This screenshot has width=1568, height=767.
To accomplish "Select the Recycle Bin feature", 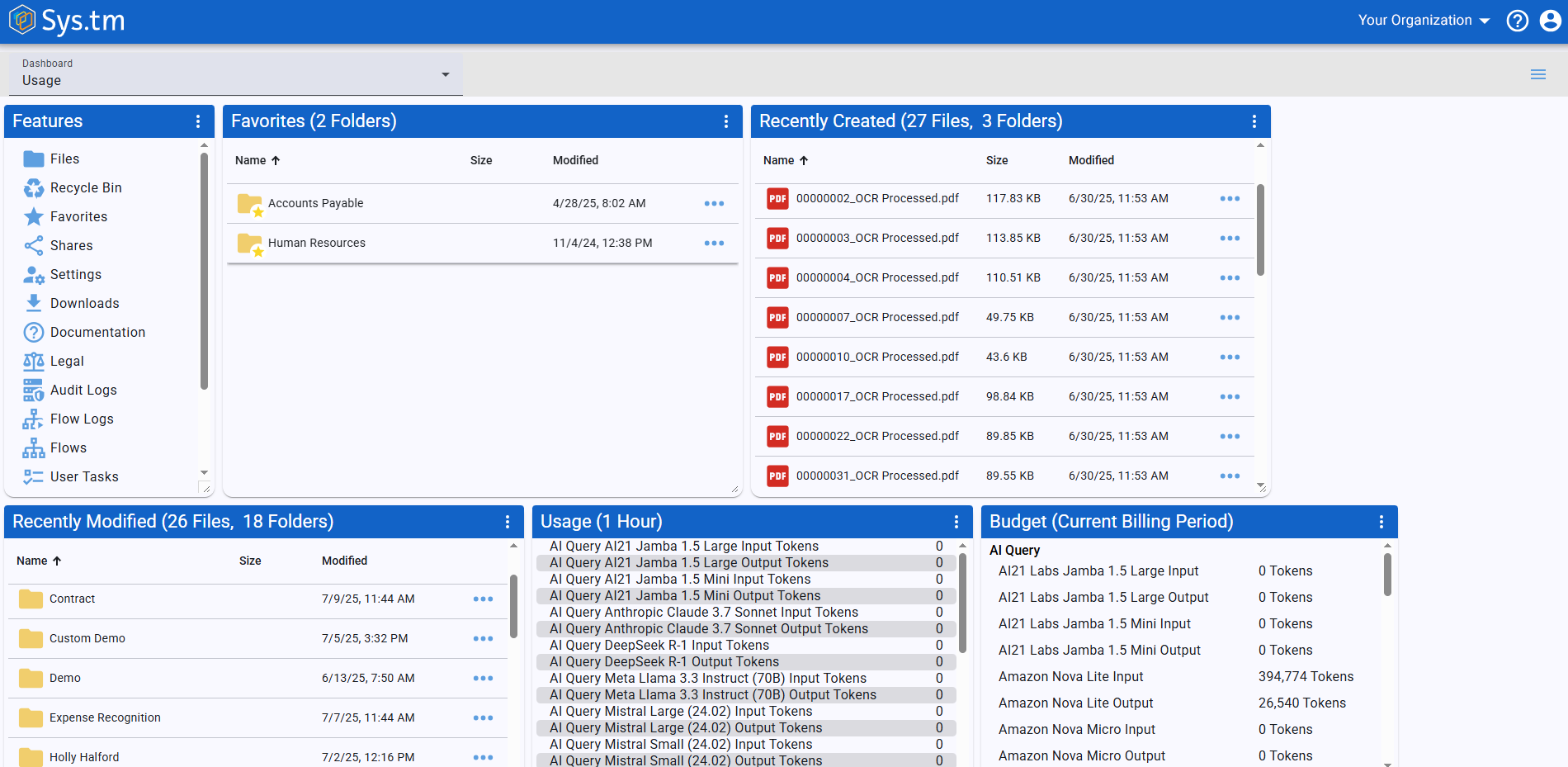I will click(86, 187).
